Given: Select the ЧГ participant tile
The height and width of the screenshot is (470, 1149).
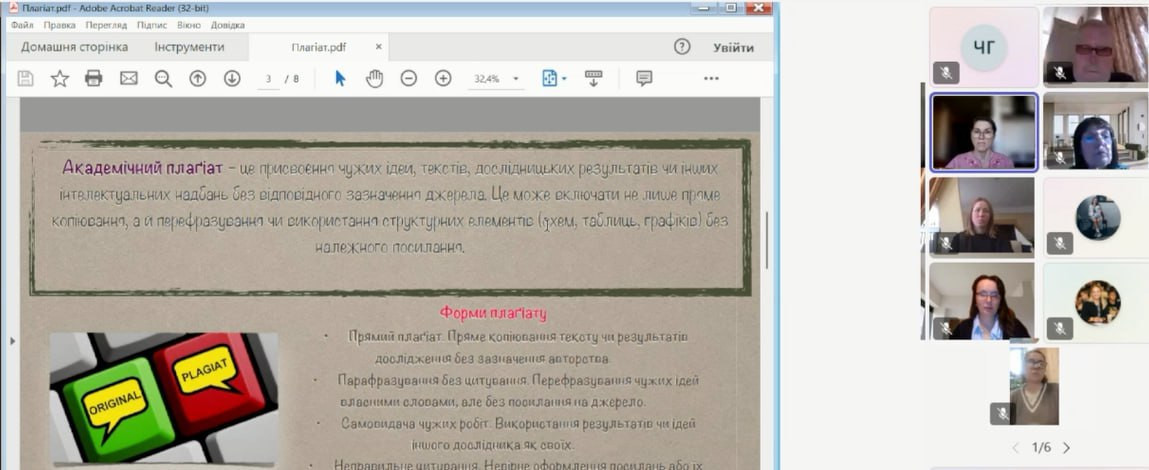Looking at the screenshot, I should [984, 48].
